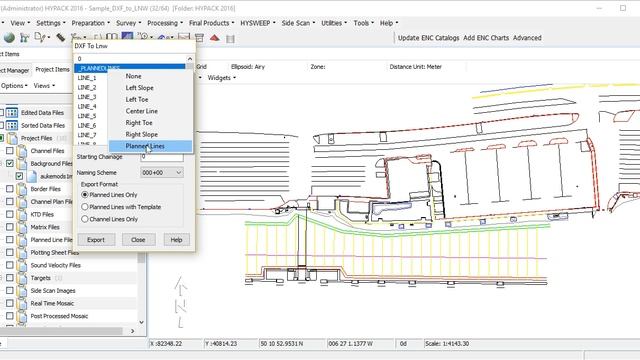Screen dimensions: 640x360
Task: Click the HYPACK hardware setup icon
Action: click(24, 38)
